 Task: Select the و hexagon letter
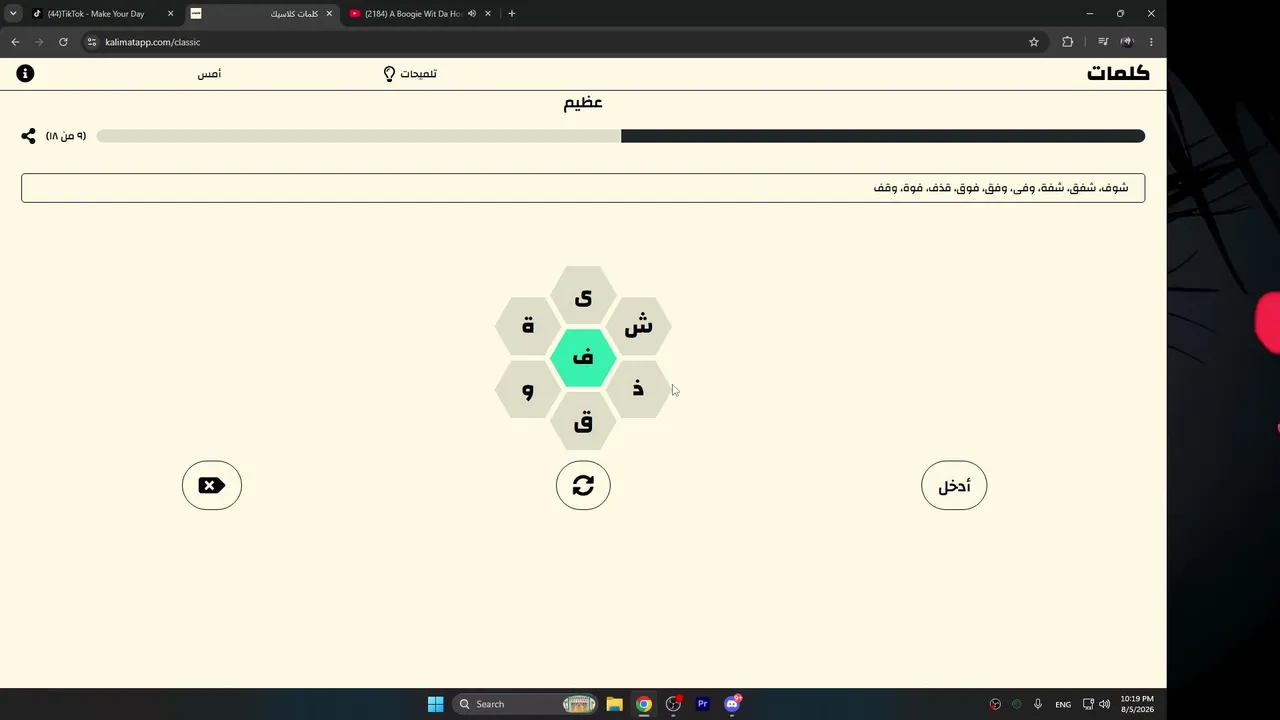tap(528, 389)
